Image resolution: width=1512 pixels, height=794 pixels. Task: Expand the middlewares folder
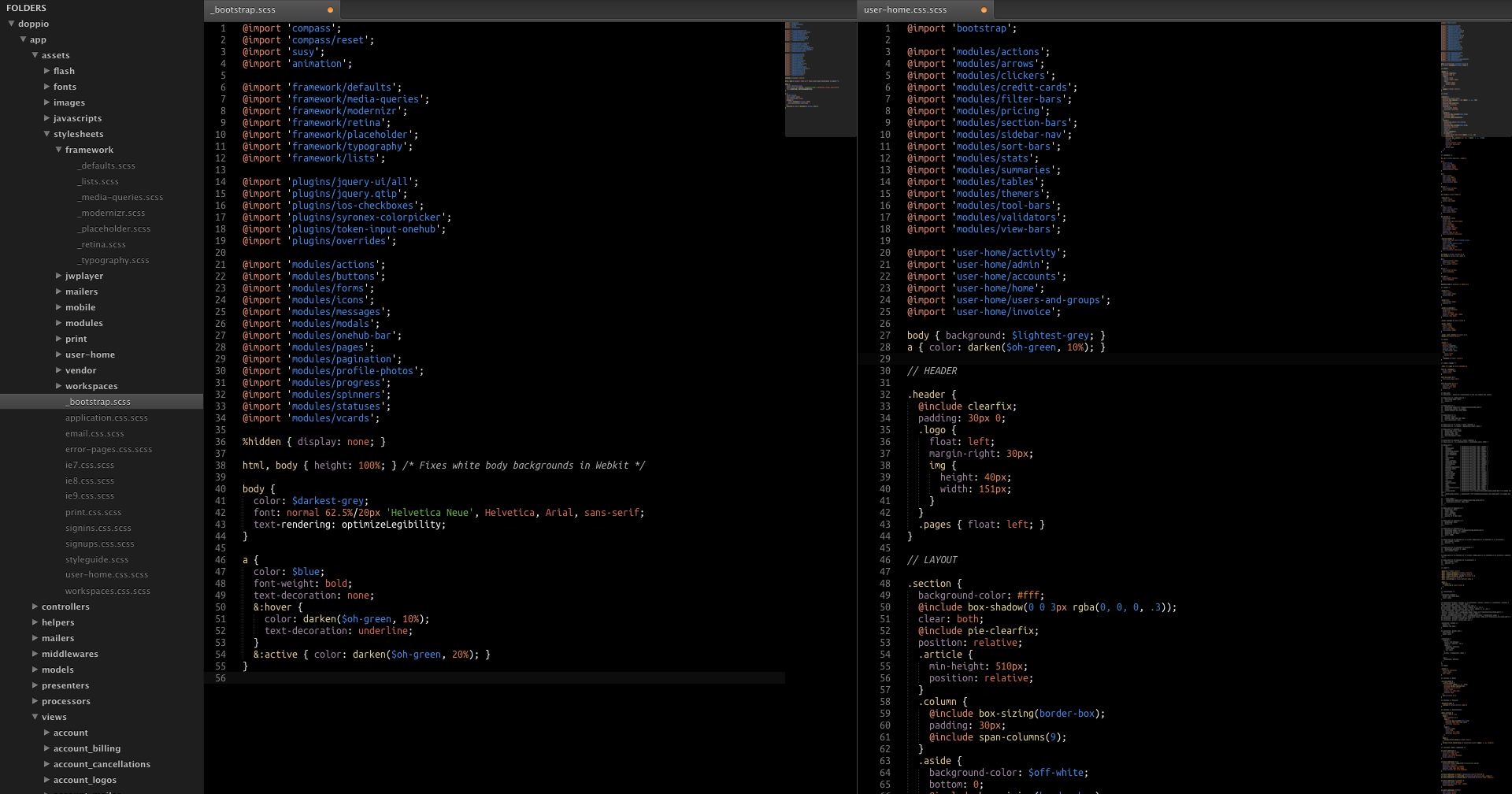35,654
